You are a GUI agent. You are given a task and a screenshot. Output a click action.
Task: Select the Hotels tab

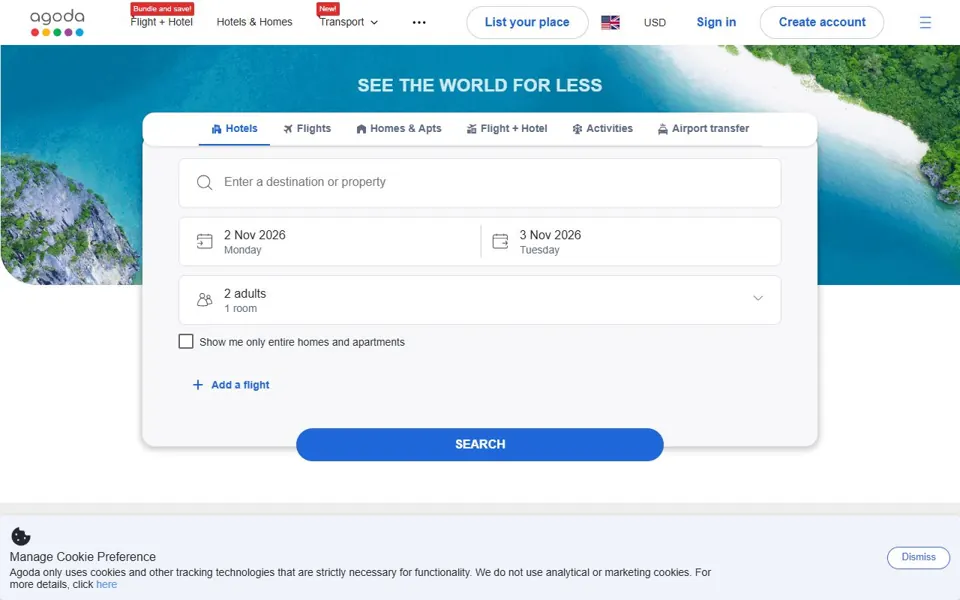234,129
